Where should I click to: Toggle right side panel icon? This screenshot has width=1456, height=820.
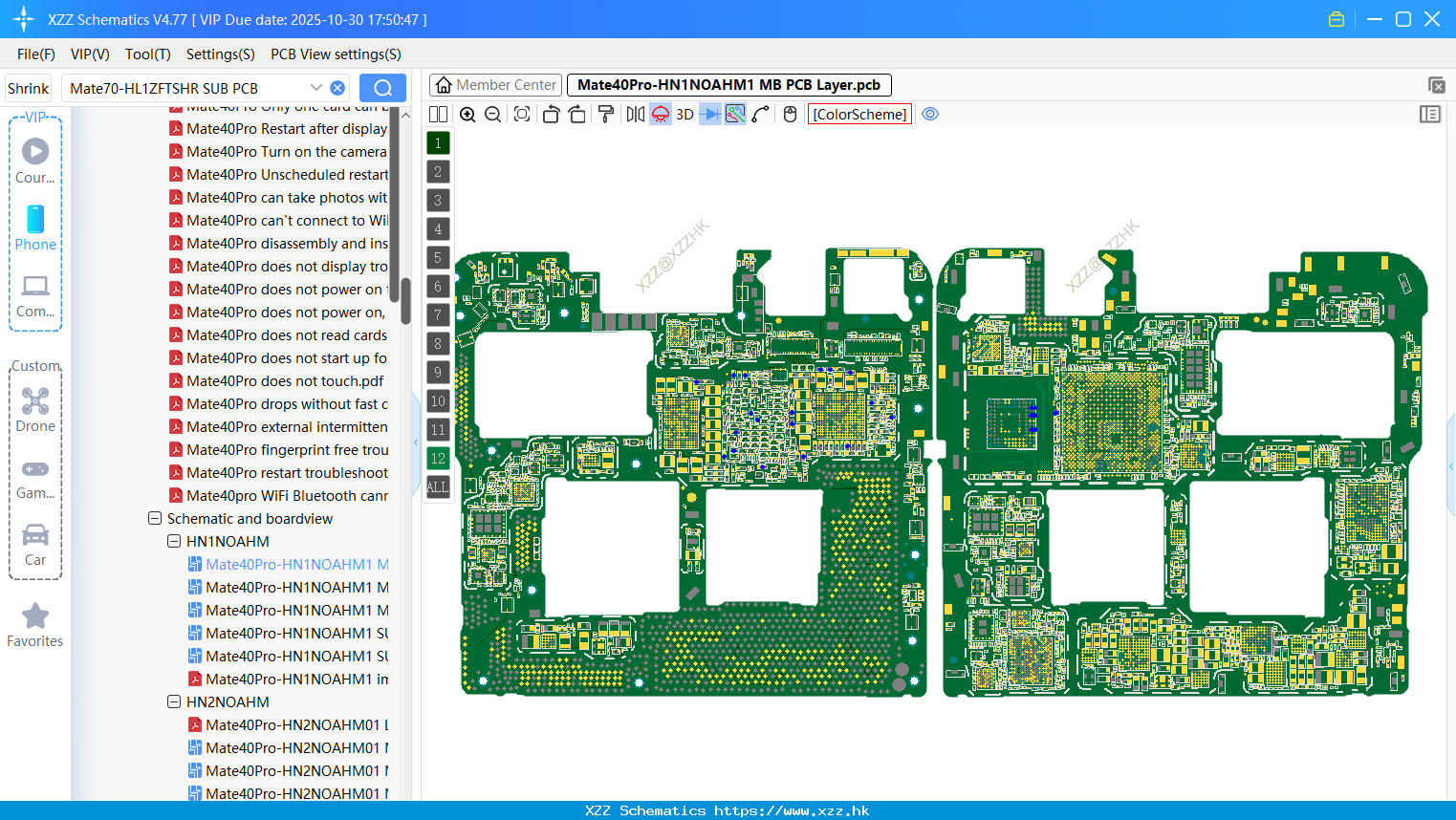point(1430,114)
